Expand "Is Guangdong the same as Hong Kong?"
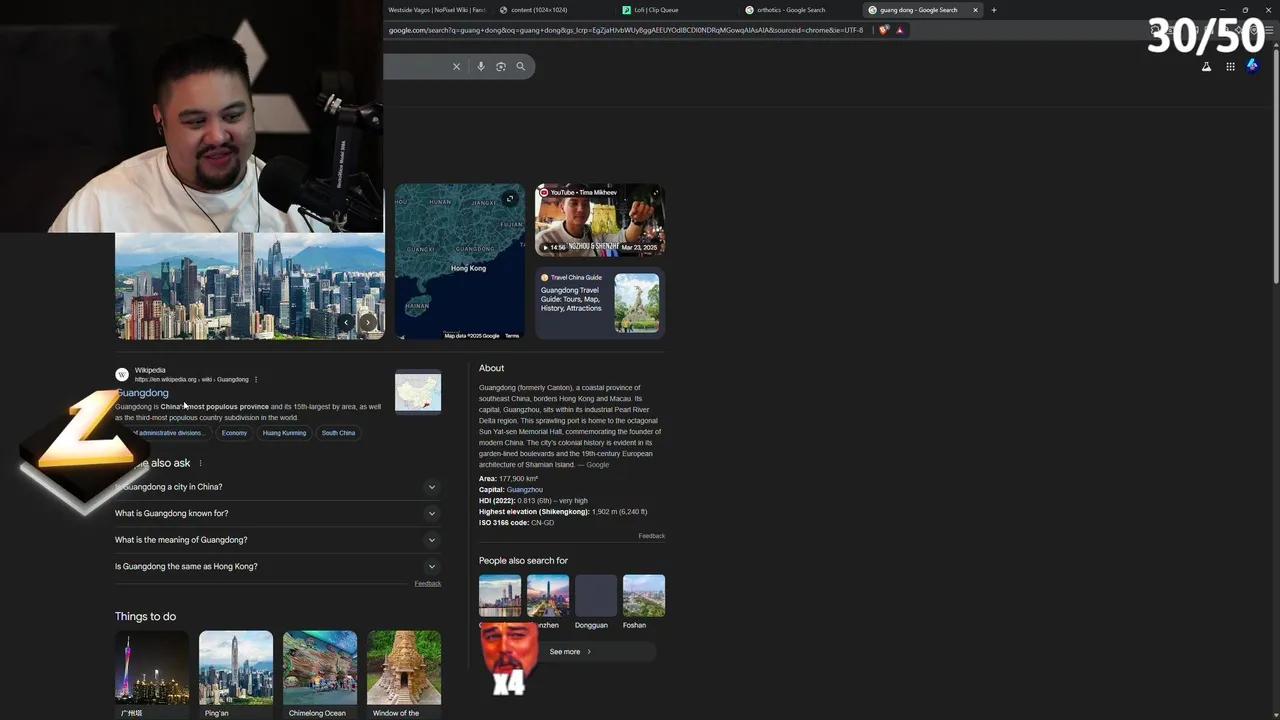Viewport: 1280px width, 720px height. point(432,567)
